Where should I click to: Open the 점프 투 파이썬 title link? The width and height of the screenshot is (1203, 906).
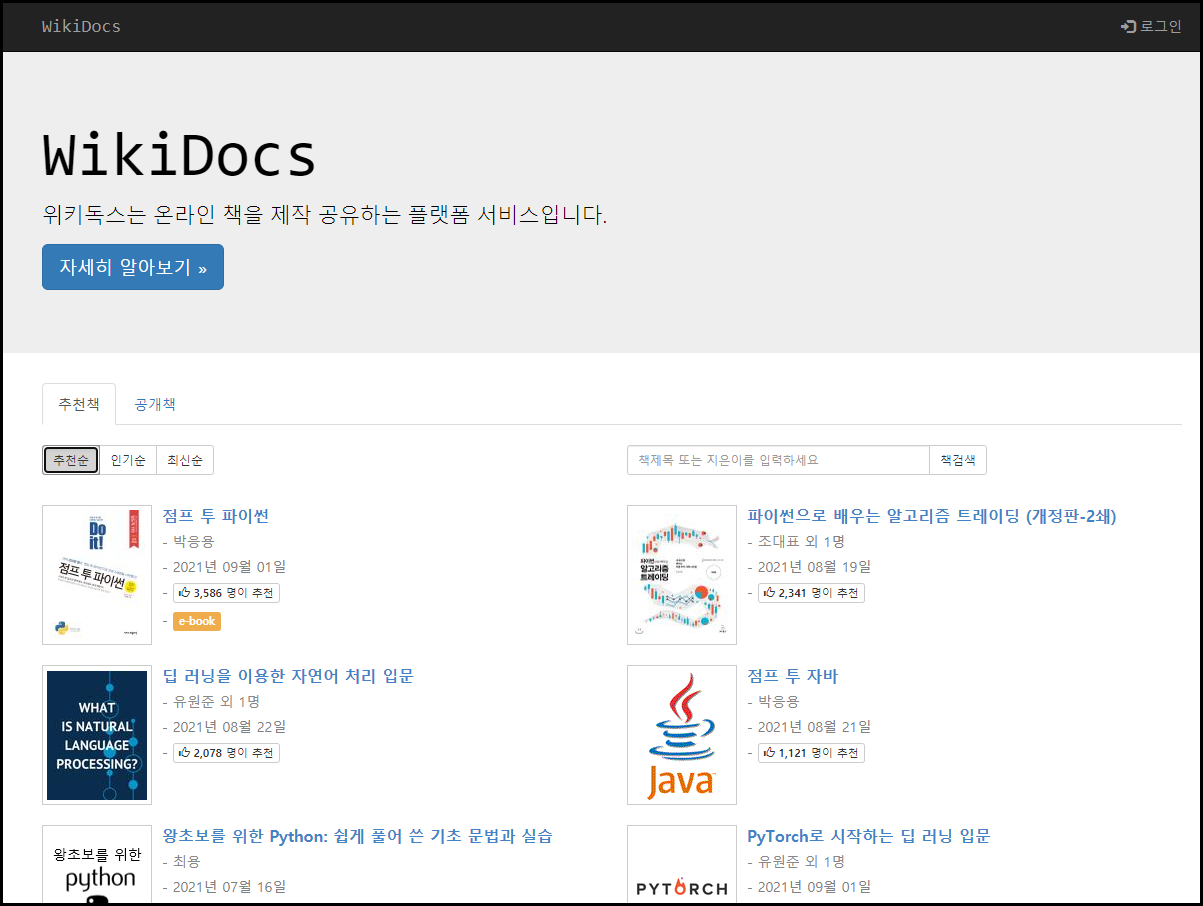click(216, 516)
